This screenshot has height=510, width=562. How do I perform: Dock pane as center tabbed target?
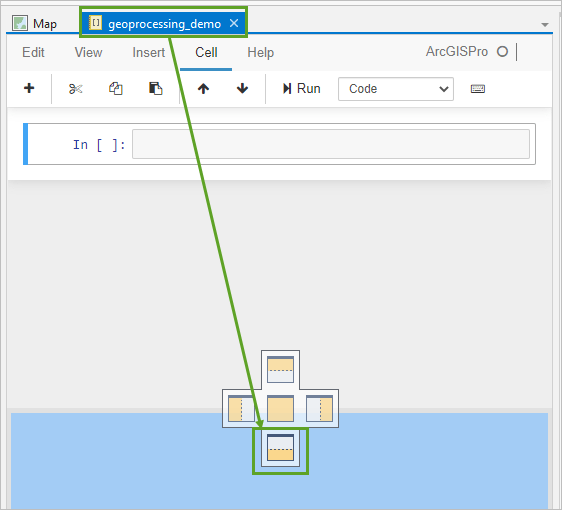(x=280, y=408)
